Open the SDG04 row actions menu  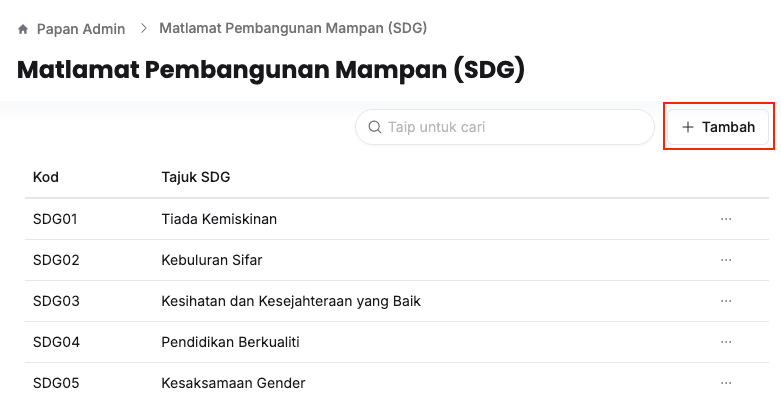[726, 342]
